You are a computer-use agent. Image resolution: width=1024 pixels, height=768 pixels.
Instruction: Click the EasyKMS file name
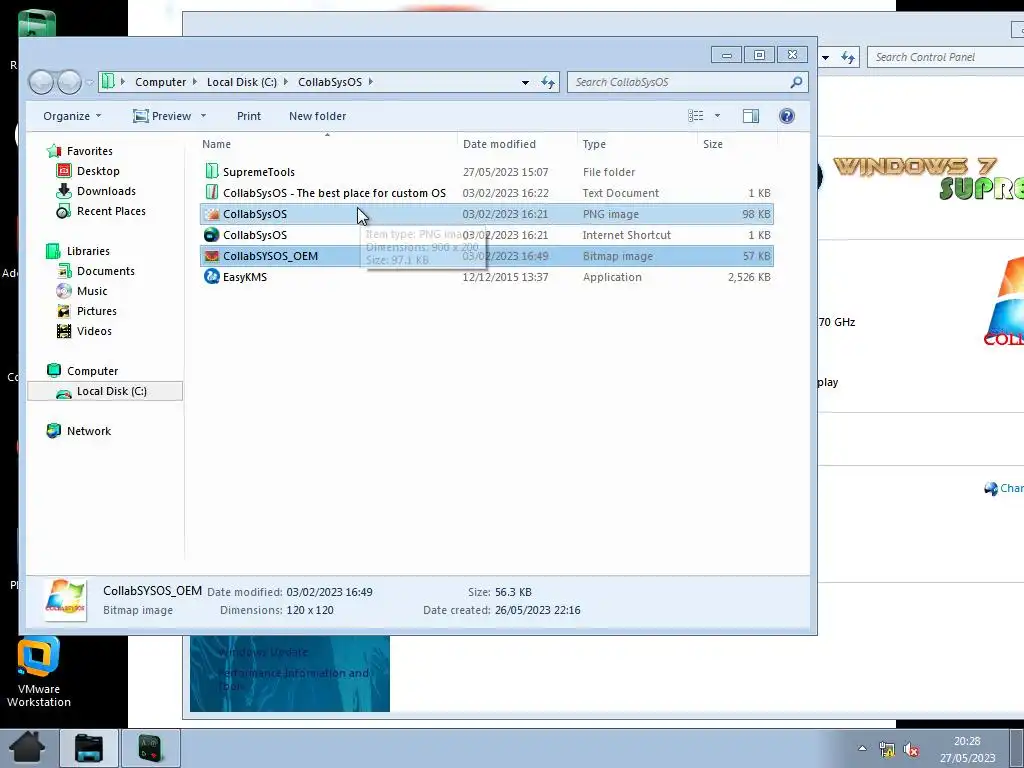[245, 277]
